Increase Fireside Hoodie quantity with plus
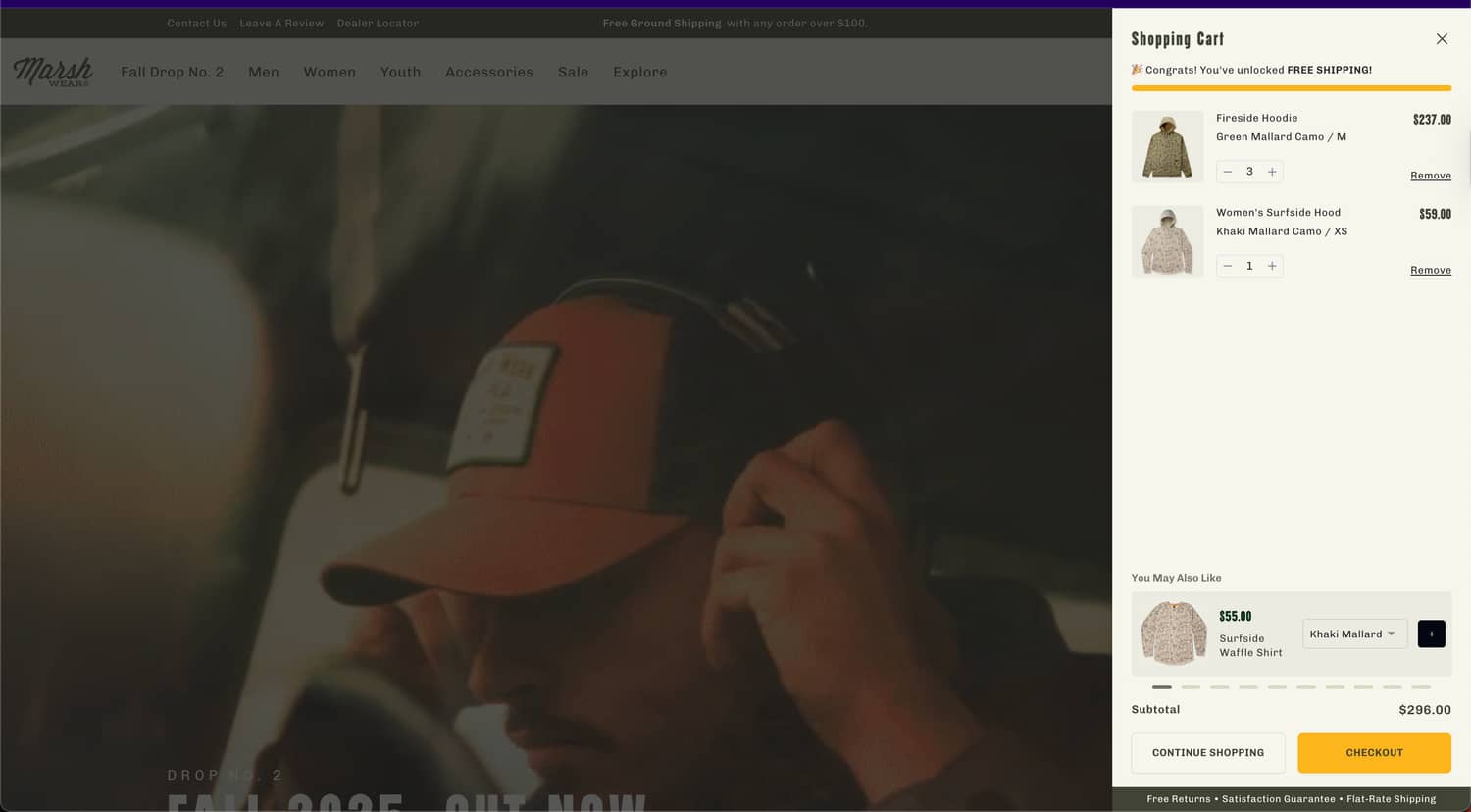 pyautogui.click(x=1272, y=172)
